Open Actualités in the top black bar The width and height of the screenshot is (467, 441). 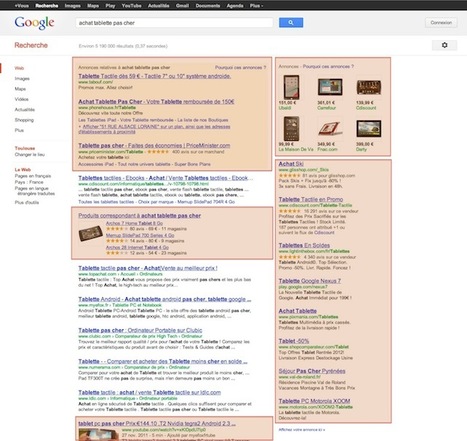(x=158, y=6)
